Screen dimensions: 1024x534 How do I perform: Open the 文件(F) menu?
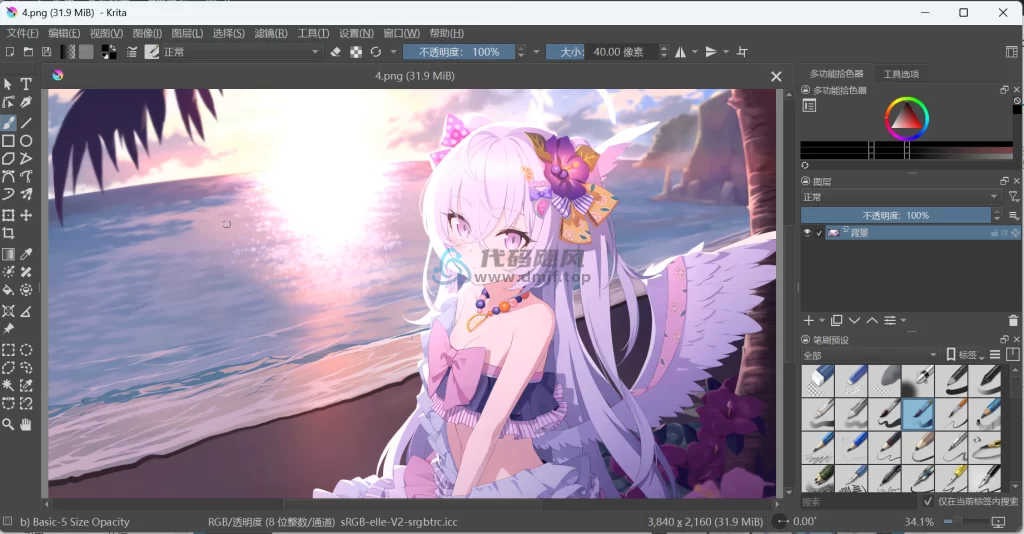[x=23, y=33]
